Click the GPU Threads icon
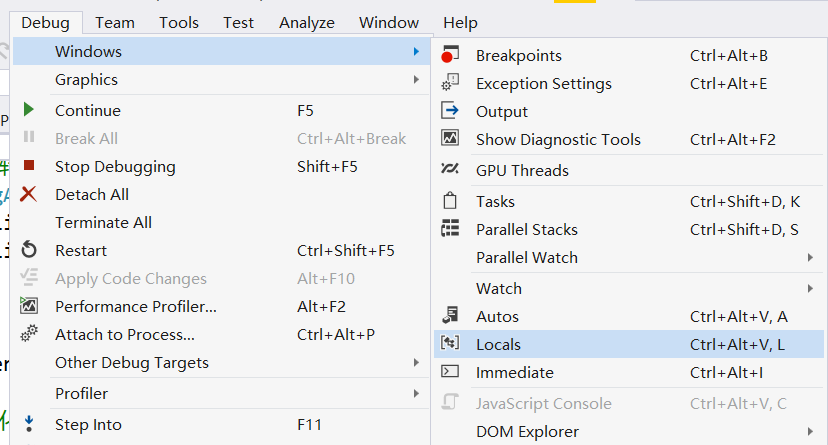Image resolution: width=828 pixels, height=445 pixels. pos(450,169)
